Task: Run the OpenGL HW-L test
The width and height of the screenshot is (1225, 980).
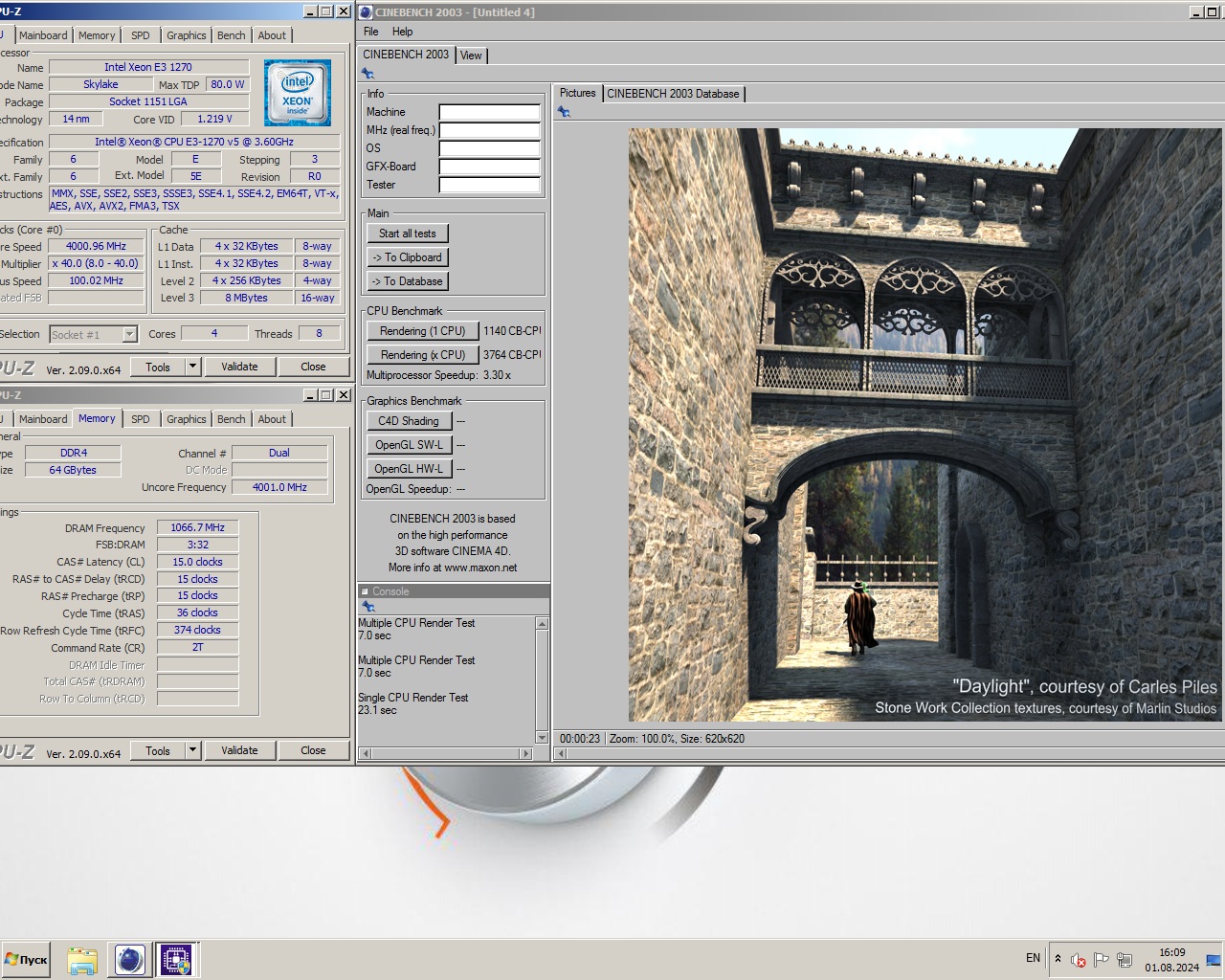Action: tap(408, 469)
